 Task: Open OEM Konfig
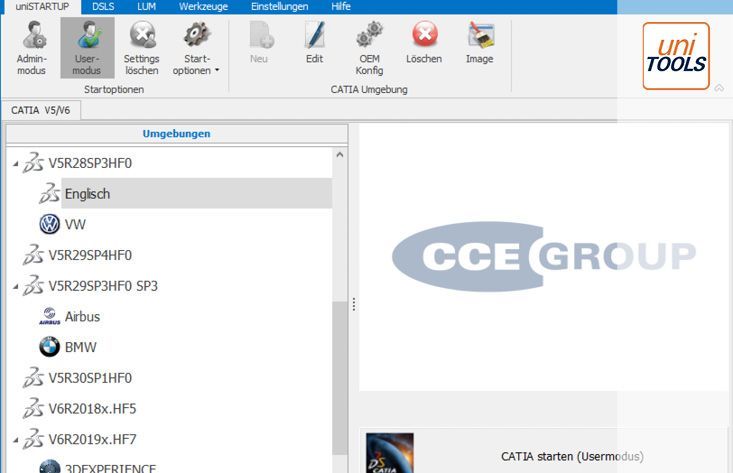coord(369,48)
